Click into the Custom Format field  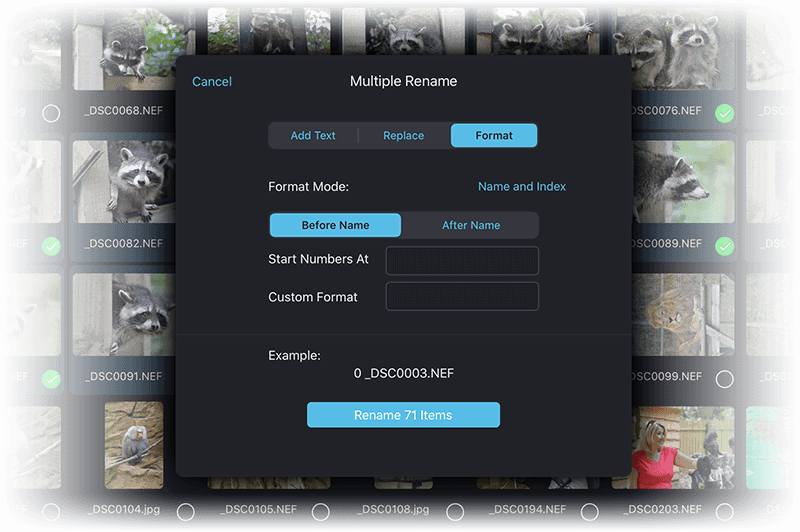(x=462, y=296)
